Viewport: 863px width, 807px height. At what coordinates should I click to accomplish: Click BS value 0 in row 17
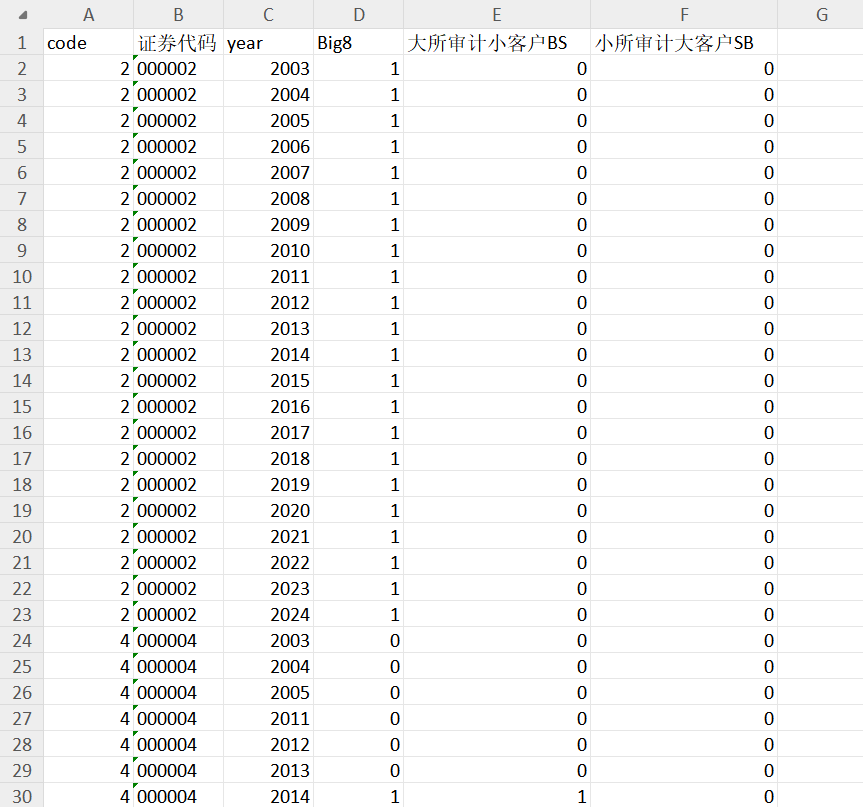click(x=497, y=458)
